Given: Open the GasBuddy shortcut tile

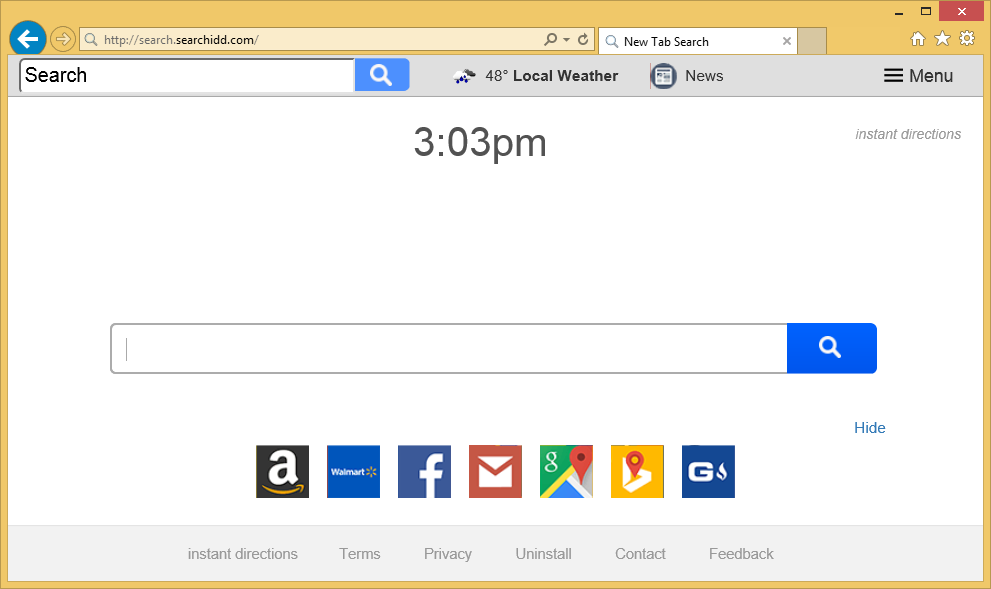Looking at the screenshot, I should 708,471.
